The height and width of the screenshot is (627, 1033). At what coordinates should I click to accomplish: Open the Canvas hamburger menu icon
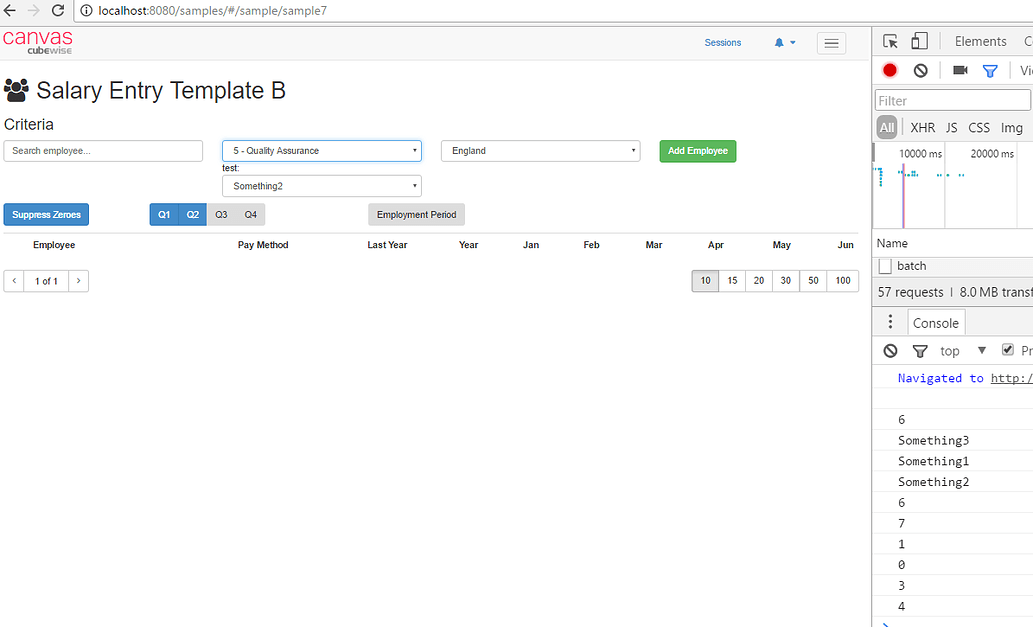click(x=831, y=43)
